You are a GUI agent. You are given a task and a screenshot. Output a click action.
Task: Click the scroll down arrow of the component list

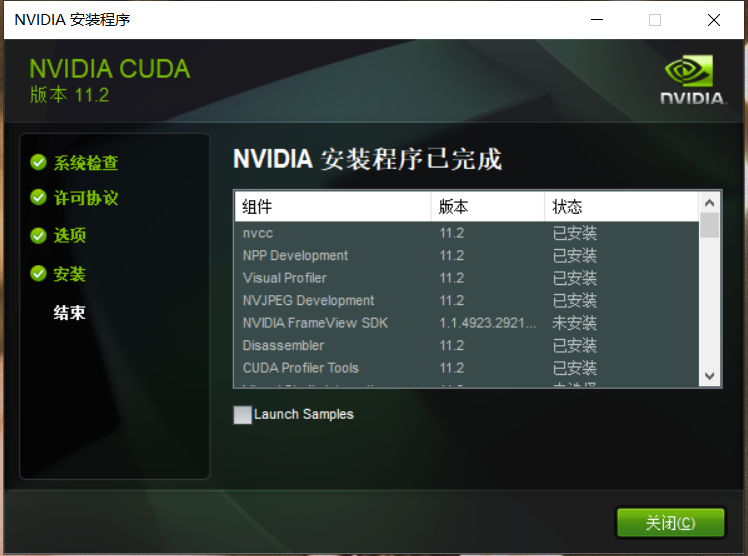[x=709, y=376]
